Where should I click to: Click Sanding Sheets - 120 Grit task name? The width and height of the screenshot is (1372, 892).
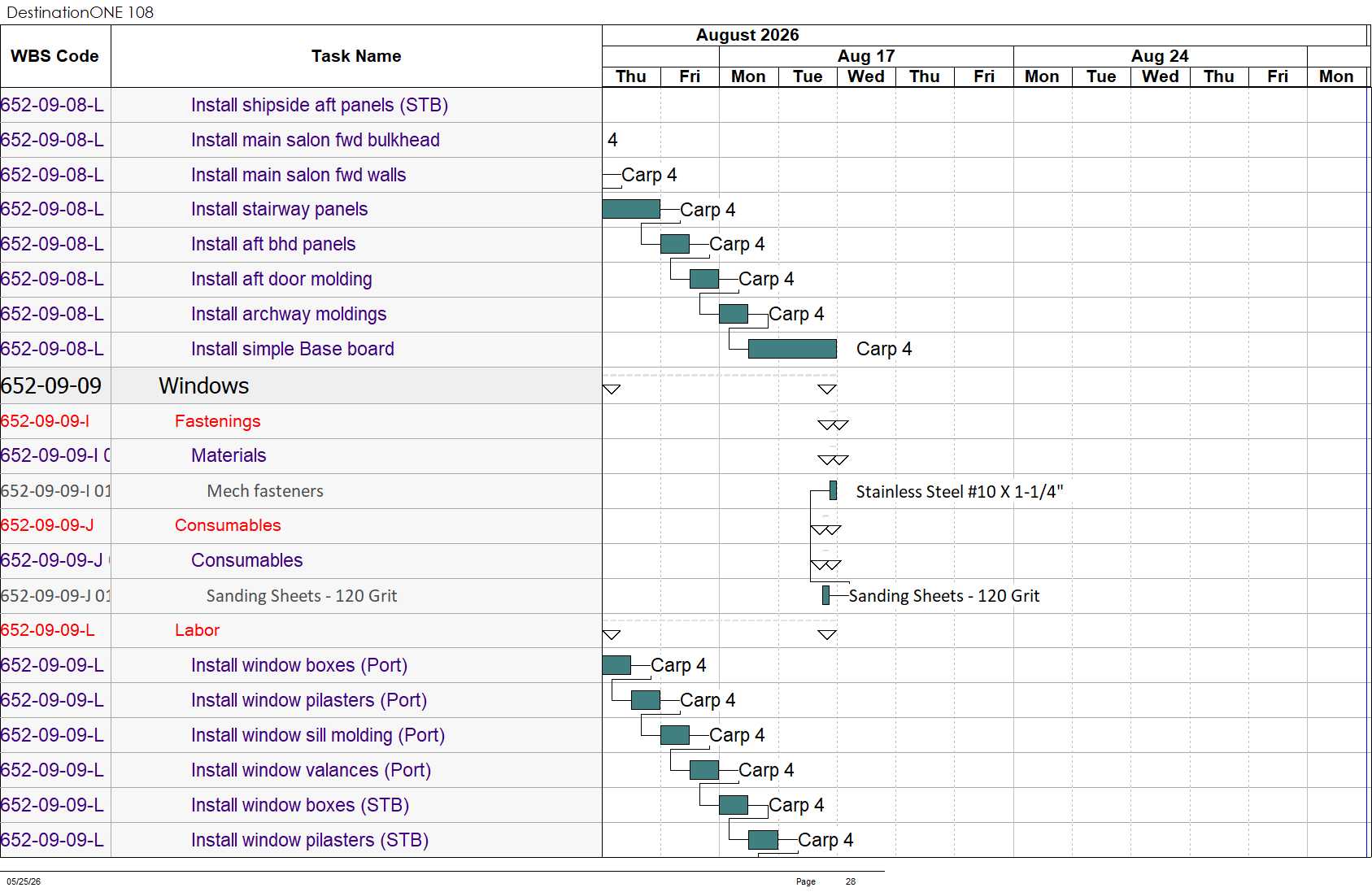point(302,596)
